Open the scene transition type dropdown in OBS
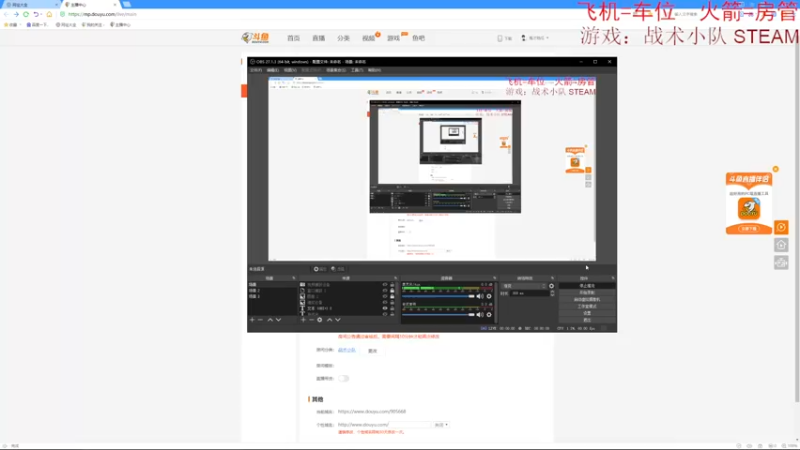 [523, 286]
